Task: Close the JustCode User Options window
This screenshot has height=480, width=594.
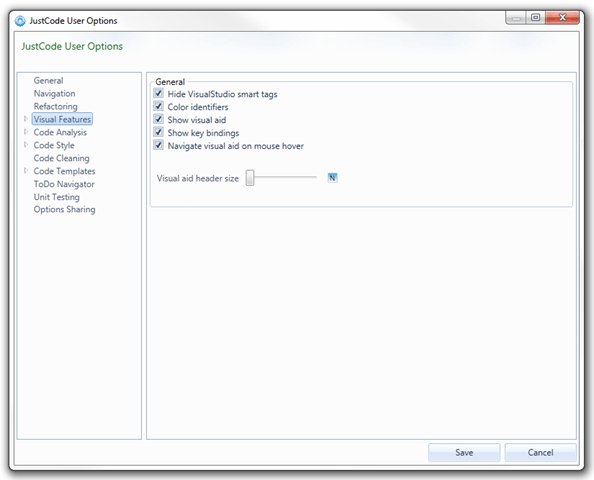Action: coord(563,17)
